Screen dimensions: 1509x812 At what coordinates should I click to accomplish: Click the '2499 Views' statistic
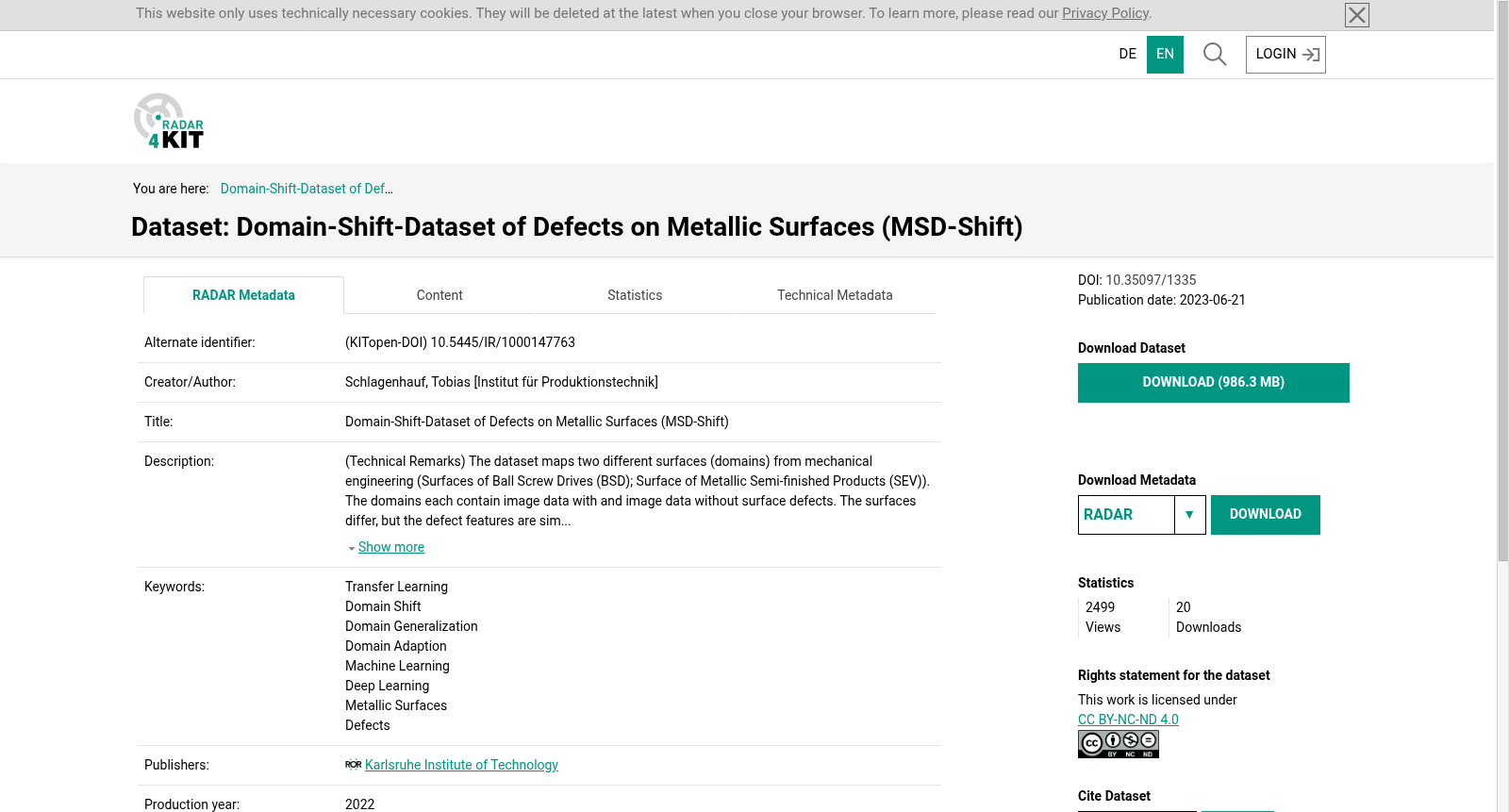click(1103, 618)
